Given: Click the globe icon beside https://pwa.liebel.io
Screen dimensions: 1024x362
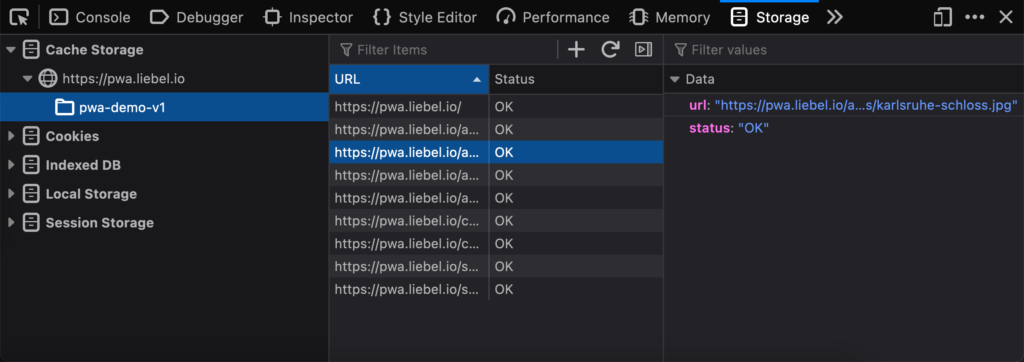Looking at the screenshot, I should pyautogui.click(x=48, y=79).
